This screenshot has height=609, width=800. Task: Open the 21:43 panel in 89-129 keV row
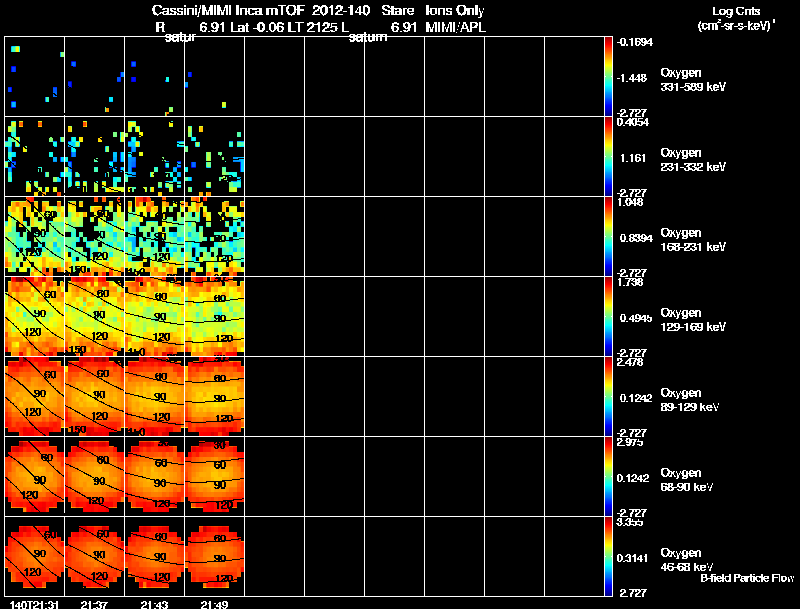(x=155, y=396)
